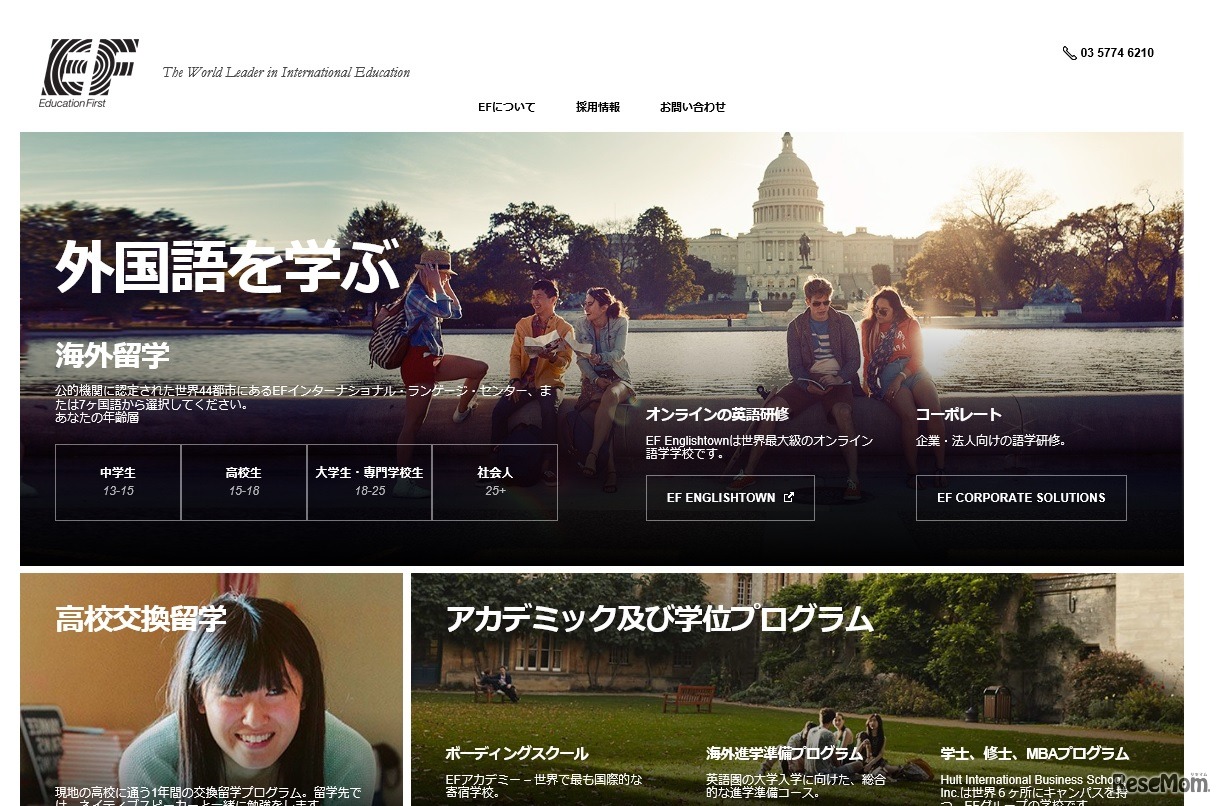
Task: Click the アカデミック及び学位プログラム heading
Action: (659, 619)
